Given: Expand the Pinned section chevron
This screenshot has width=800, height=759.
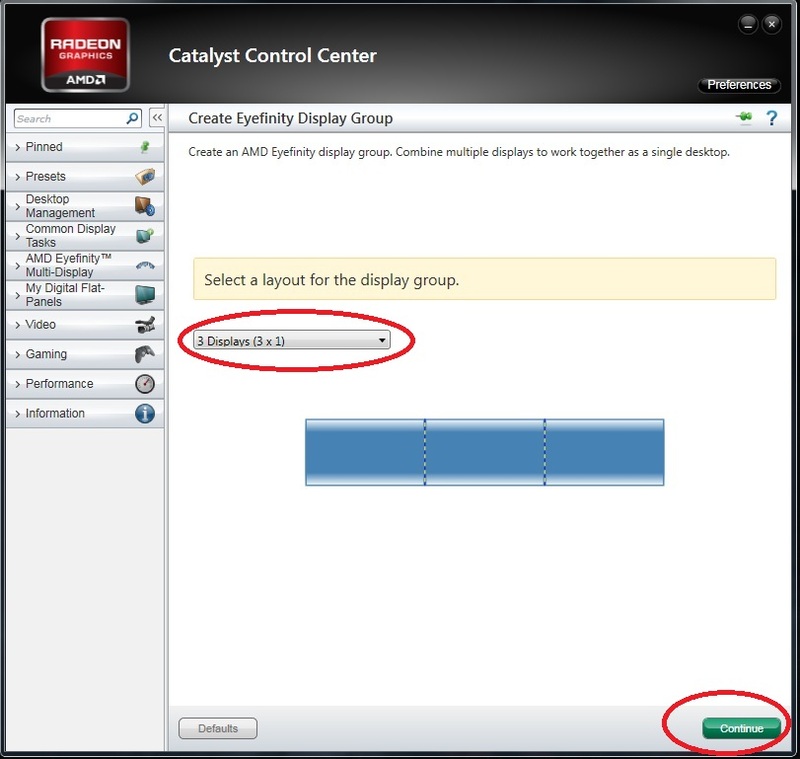Looking at the screenshot, I should 18,147.
